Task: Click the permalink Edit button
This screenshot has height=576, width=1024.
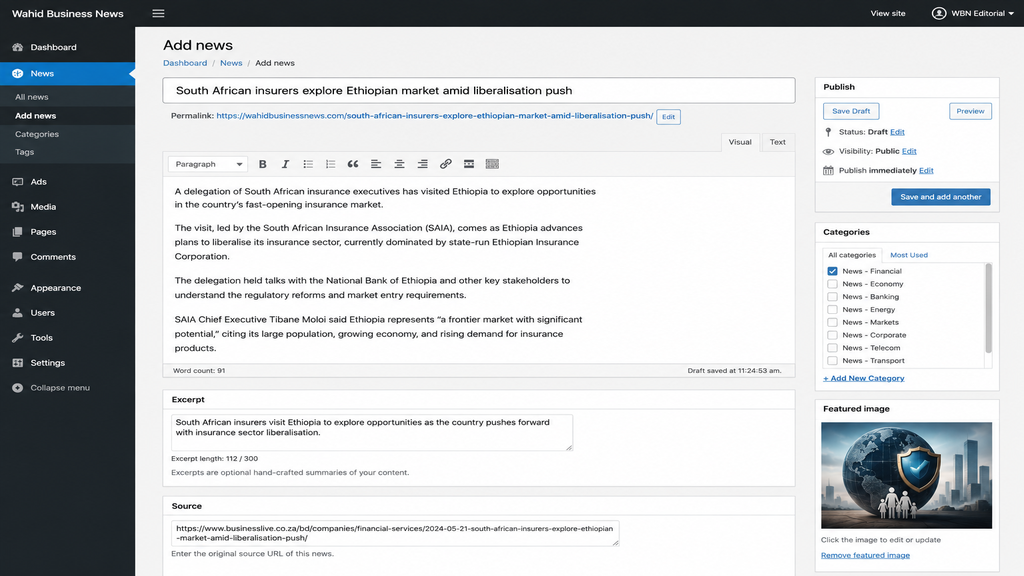Action: [668, 117]
